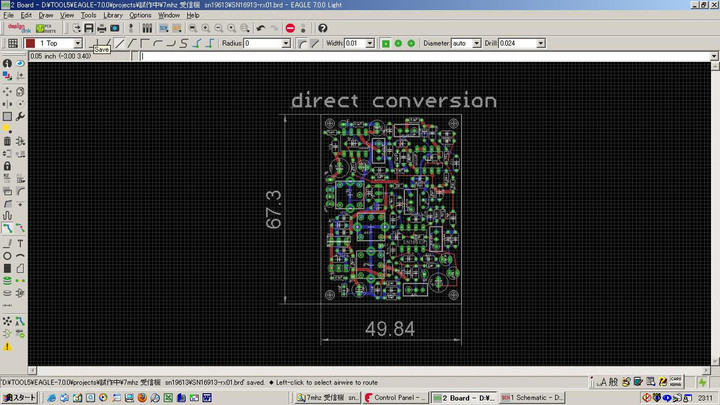Click the red Stop command icon

click(290, 28)
